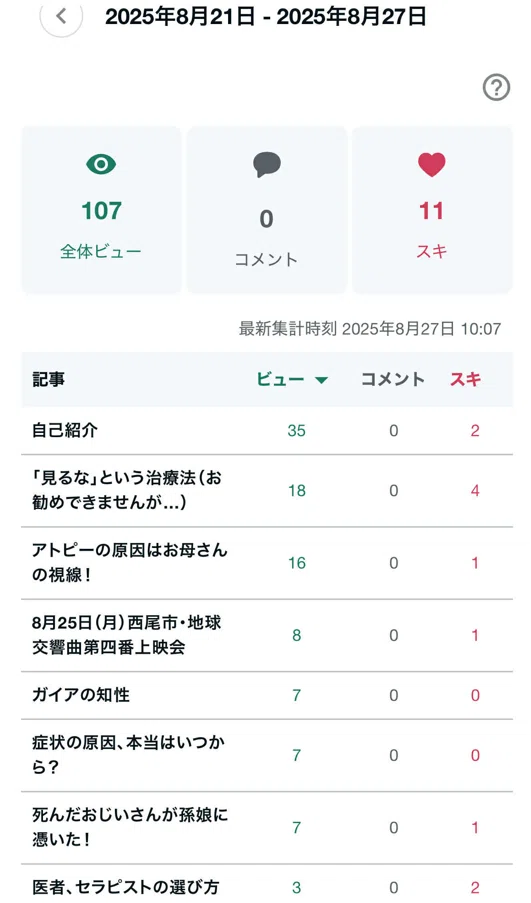Go back to previous week arrow
Viewport: 531px width, 903px height.
[61, 16]
